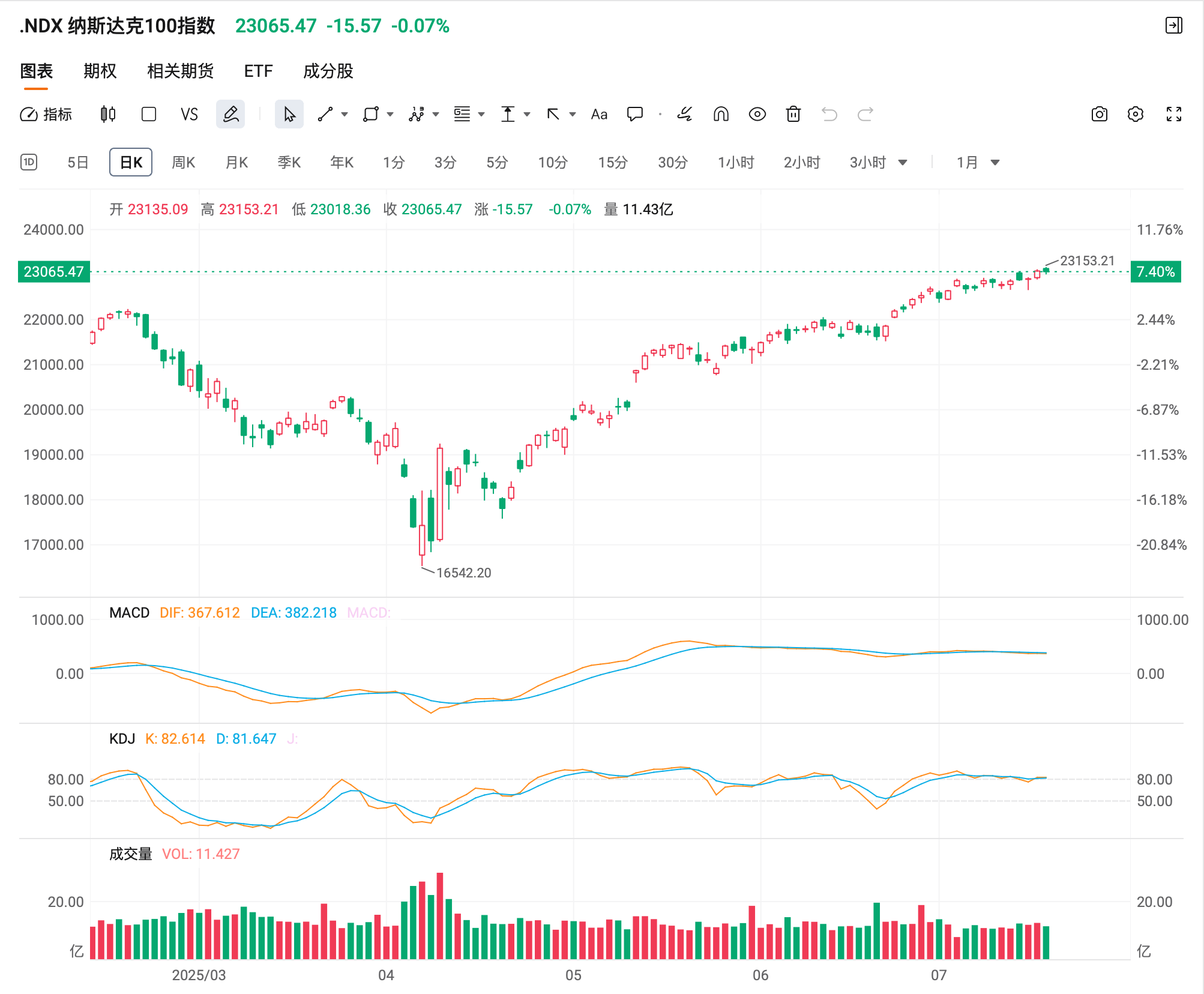
Task: Expand Fibonacci tool options
Action: click(481, 114)
